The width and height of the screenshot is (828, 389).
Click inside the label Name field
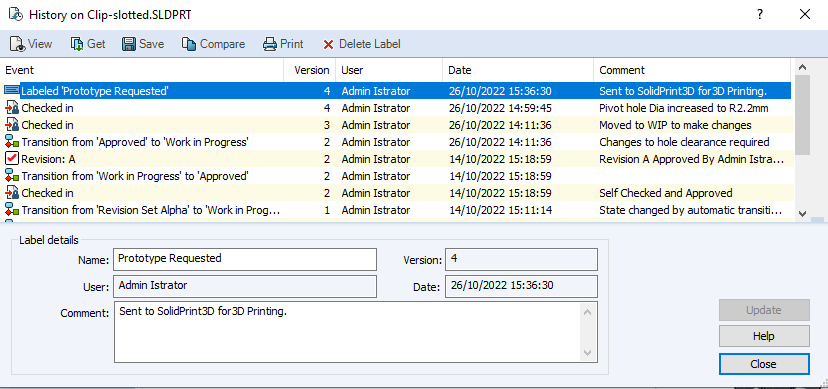pyautogui.click(x=245, y=259)
